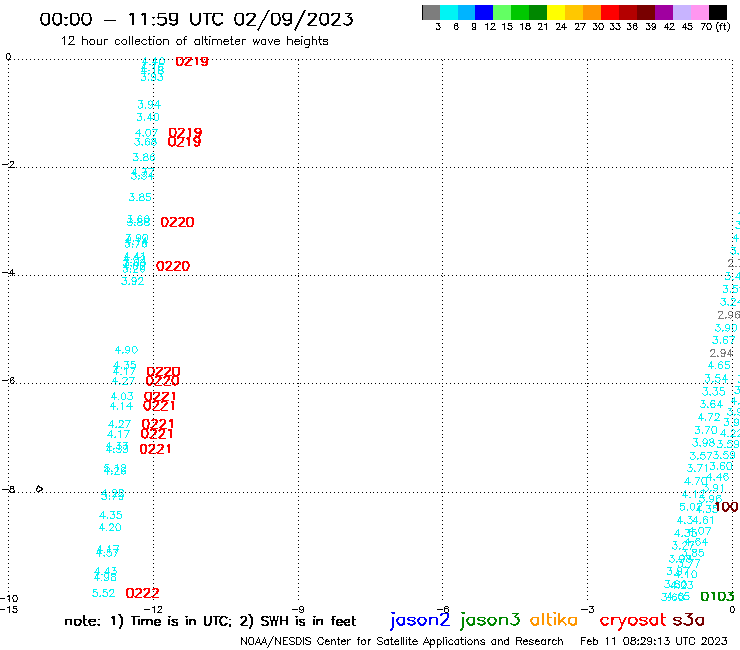The height and width of the screenshot is (650, 740).
Task: Select the wave height value '4.03'
Action: pos(122,397)
